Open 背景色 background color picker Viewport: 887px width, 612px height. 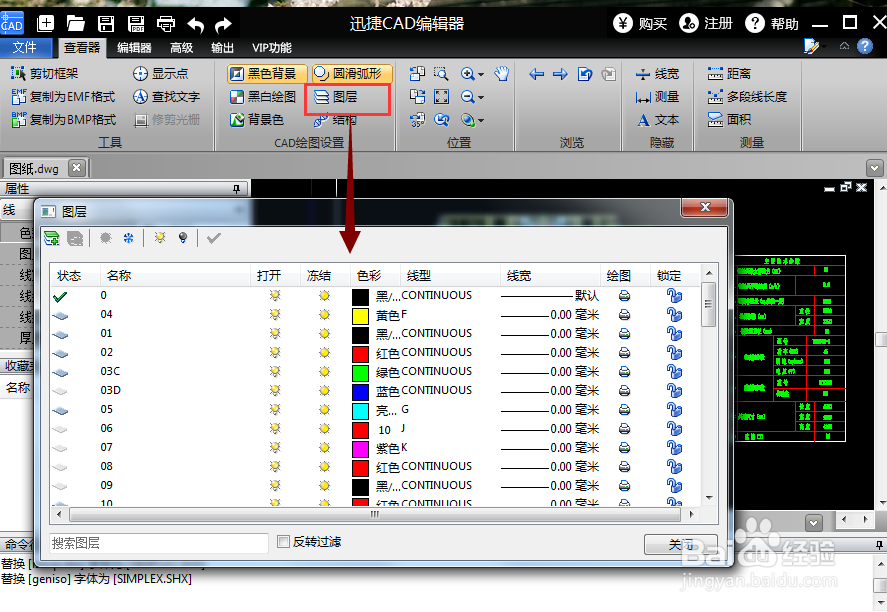[257, 119]
